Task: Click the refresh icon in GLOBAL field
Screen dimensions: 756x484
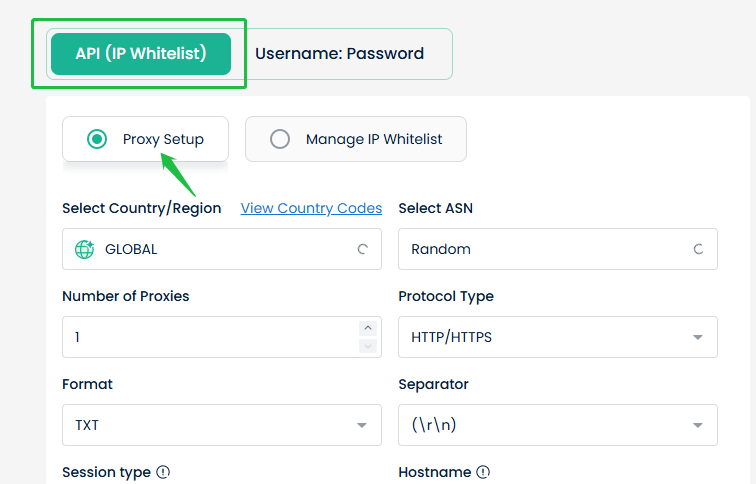Action: (x=363, y=249)
